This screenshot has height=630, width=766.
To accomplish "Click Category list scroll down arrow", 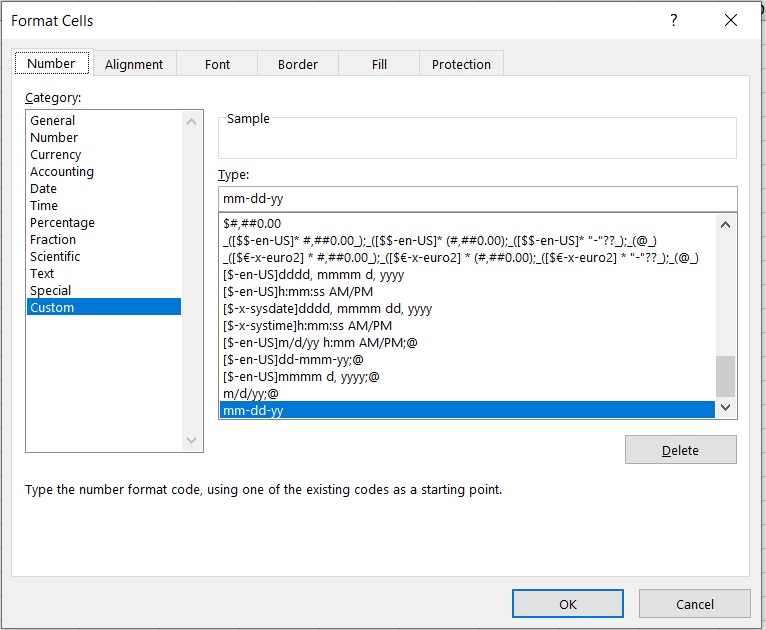I will (192, 440).
